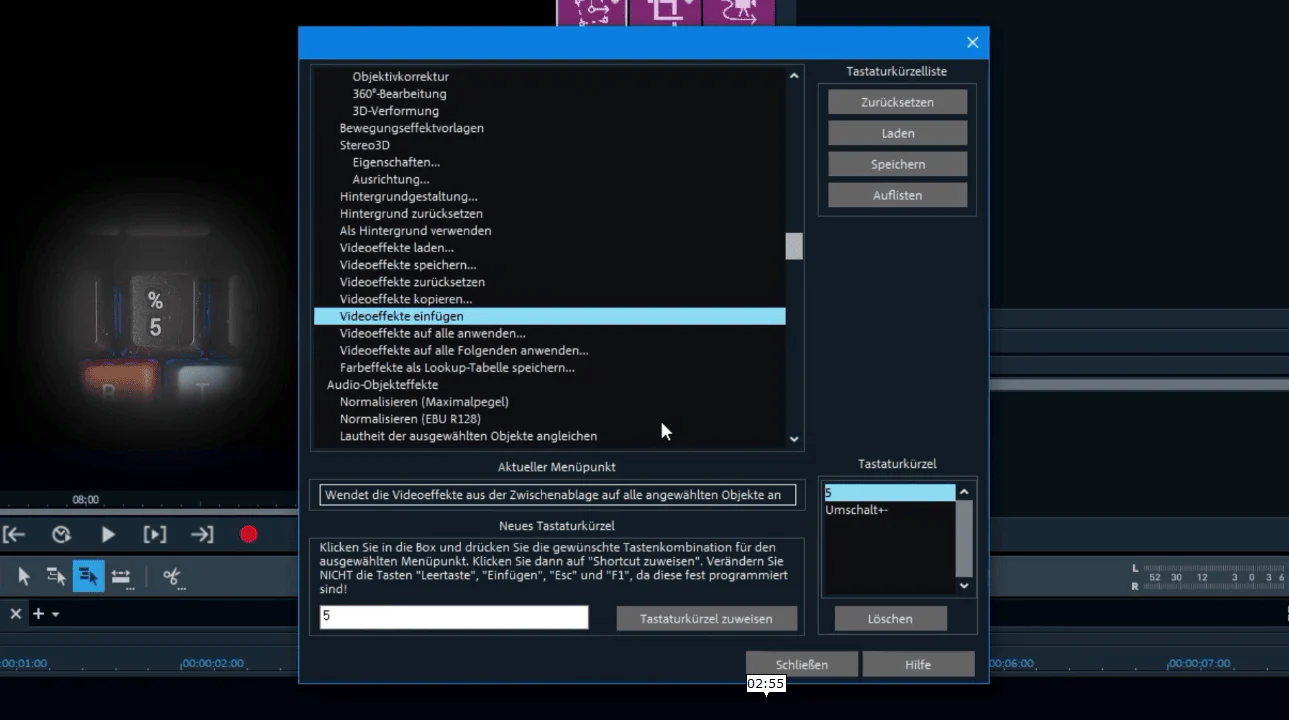Click the Speichern button
Image resolution: width=1289 pixels, height=720 pixels.
(x=897, y=164)
